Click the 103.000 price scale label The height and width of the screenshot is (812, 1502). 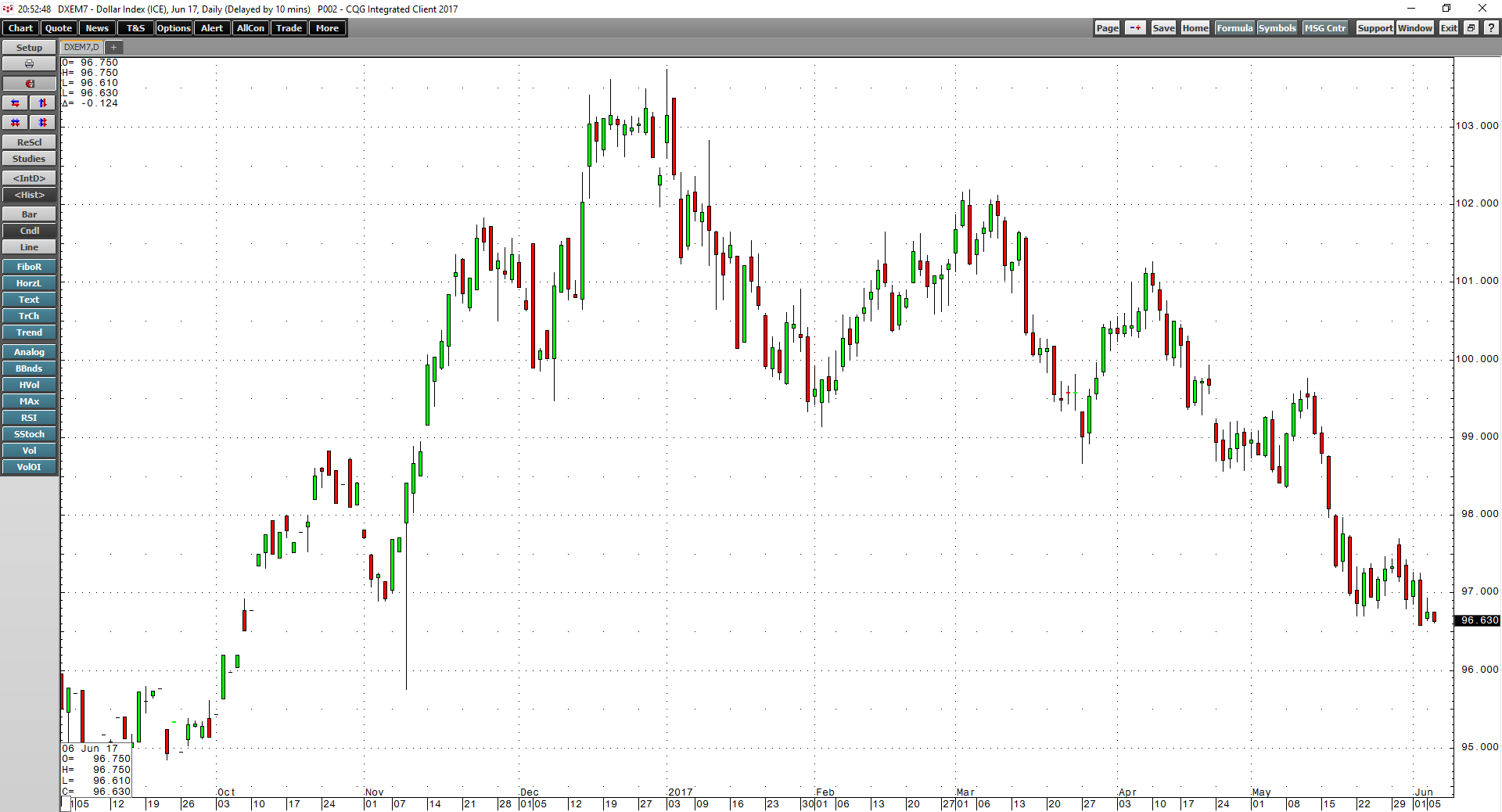[1478, 126]
